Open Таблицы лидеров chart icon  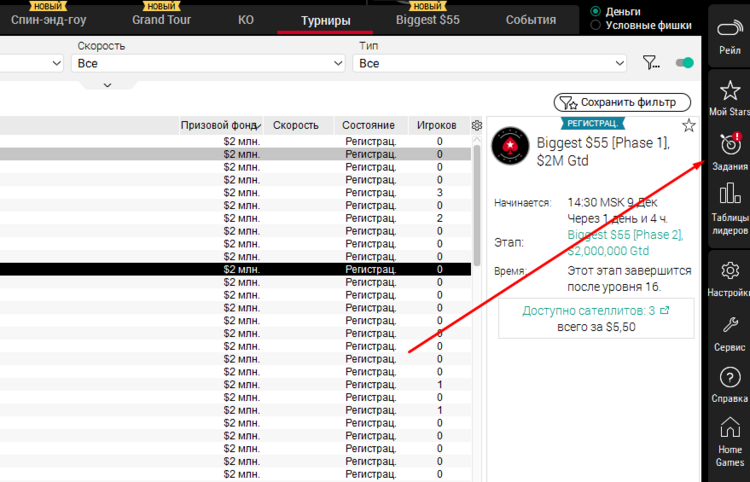point(730,198)
